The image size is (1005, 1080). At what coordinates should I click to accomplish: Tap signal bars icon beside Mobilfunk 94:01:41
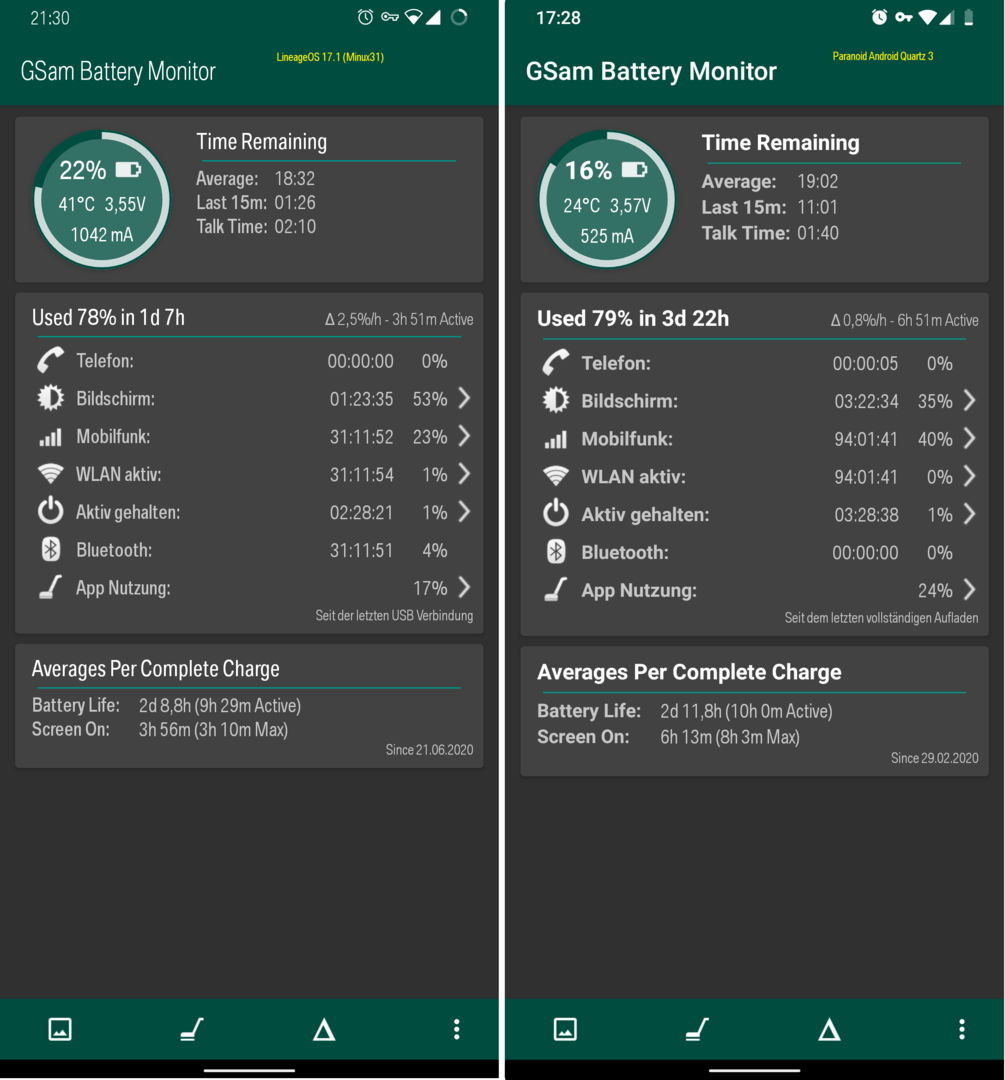555,439
